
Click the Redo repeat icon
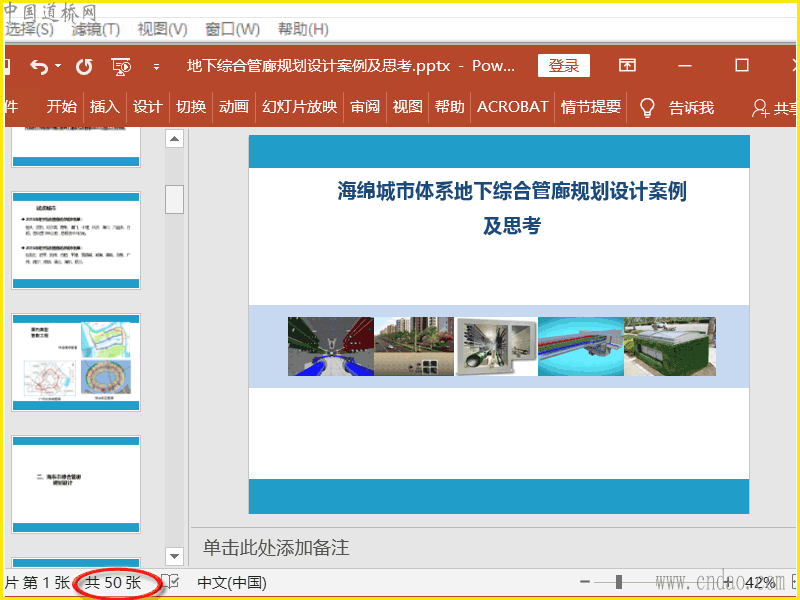click(x=84, y=67)
